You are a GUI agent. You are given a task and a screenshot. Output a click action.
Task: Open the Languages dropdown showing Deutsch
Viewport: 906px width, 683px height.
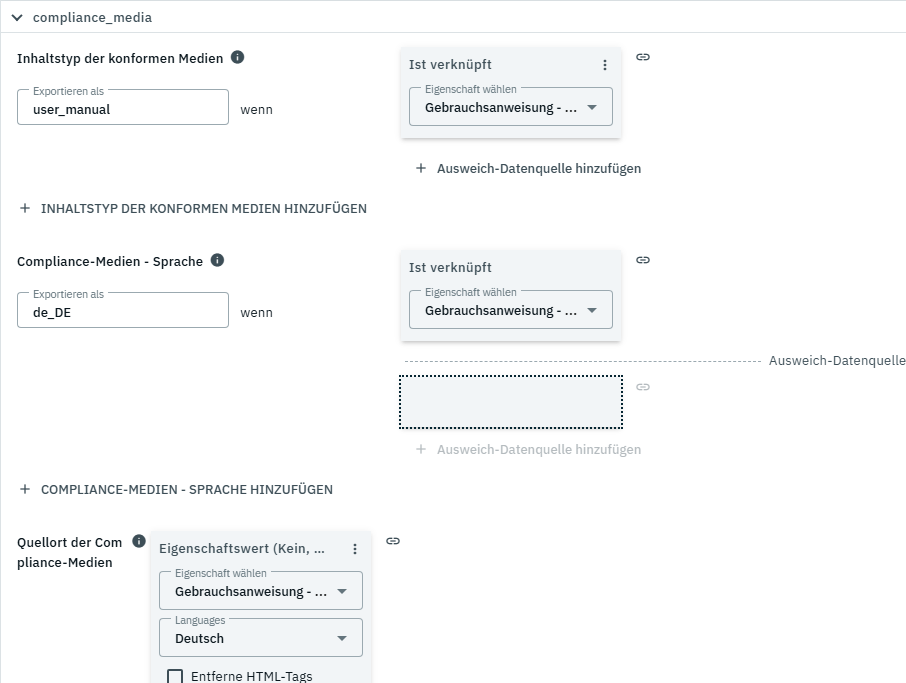(260, 638)
